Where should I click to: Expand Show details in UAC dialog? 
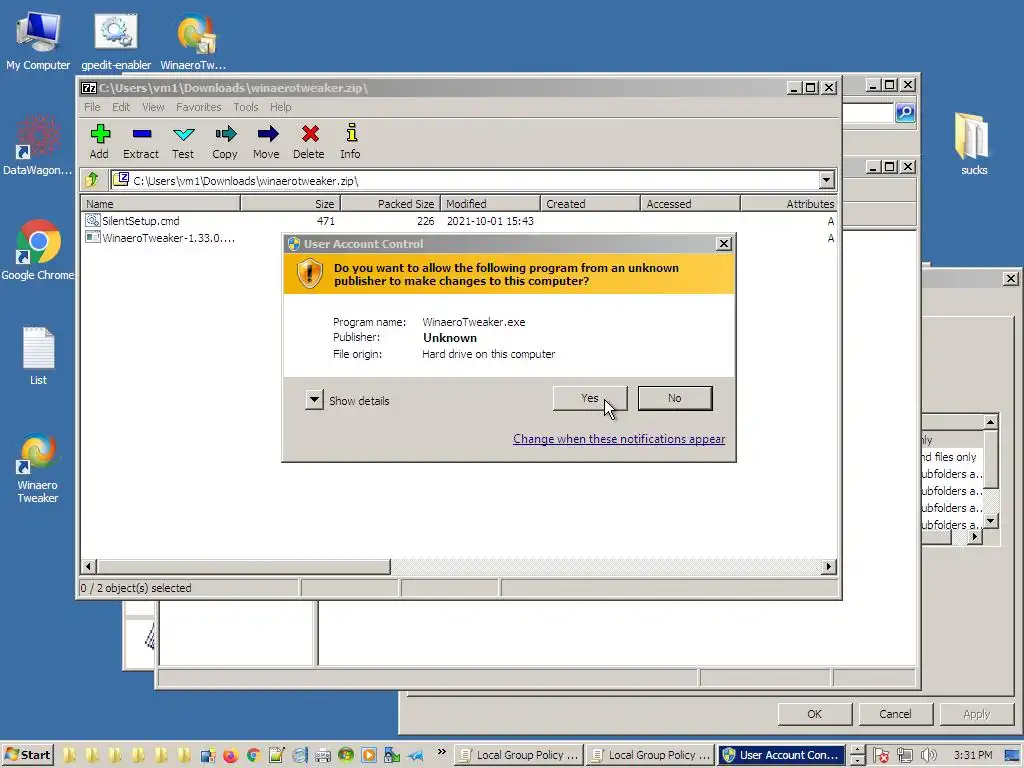[x=314, y=400]
